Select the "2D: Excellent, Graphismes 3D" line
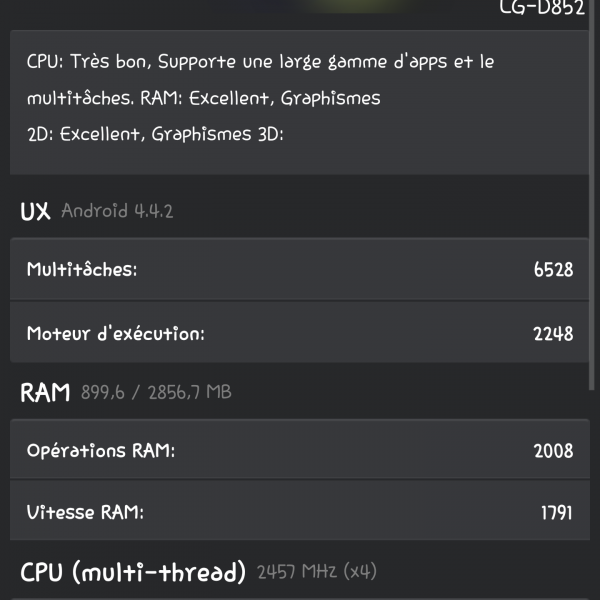 (155, 134)
